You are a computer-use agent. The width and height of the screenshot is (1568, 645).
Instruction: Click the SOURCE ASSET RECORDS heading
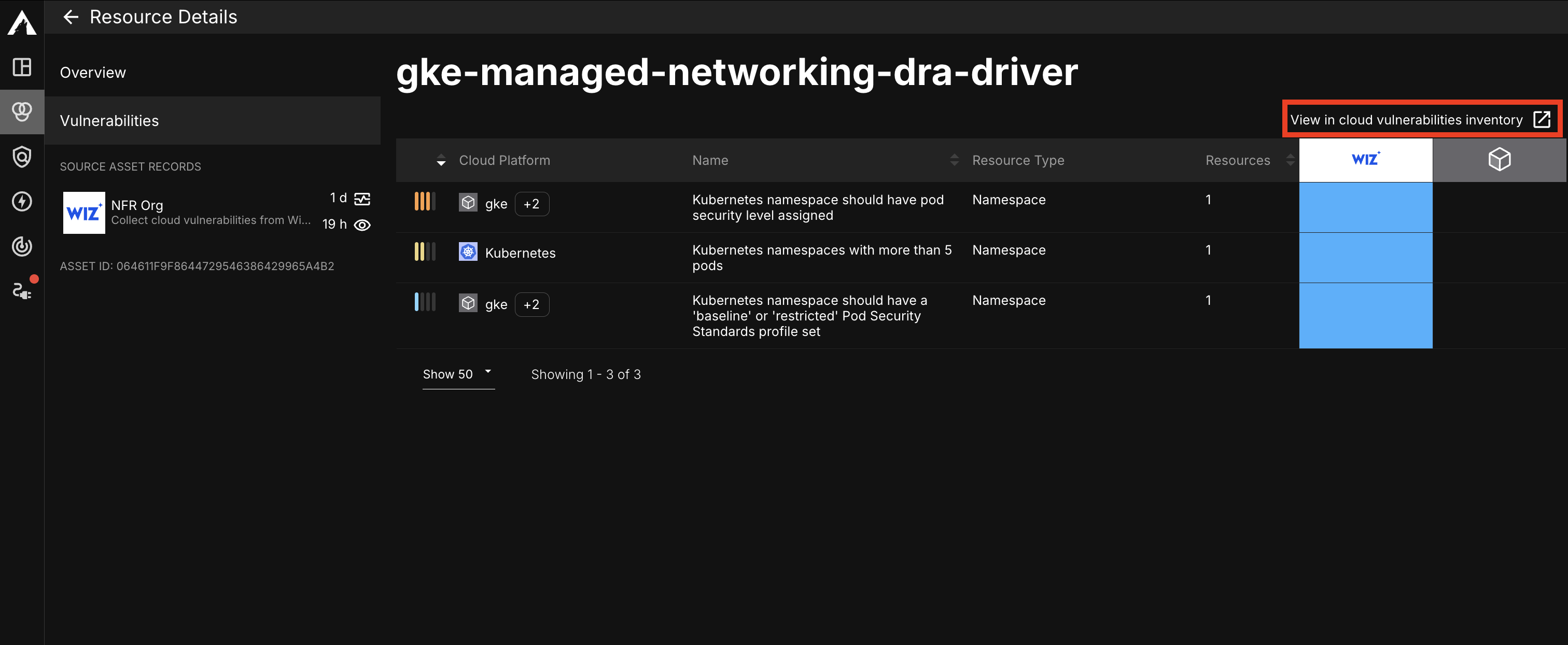pos(130,167)
